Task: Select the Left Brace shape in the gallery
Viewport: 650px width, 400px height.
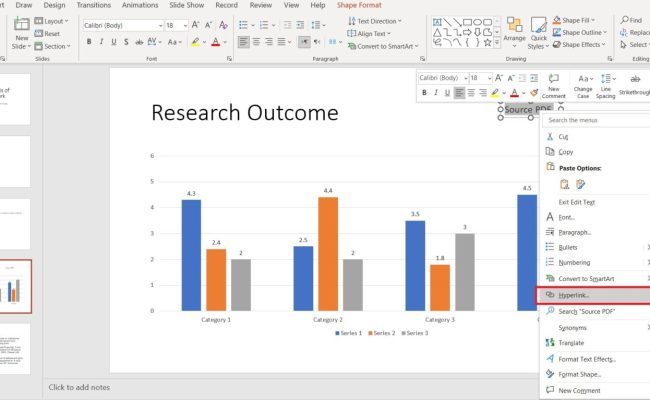Action: (467, 42)
